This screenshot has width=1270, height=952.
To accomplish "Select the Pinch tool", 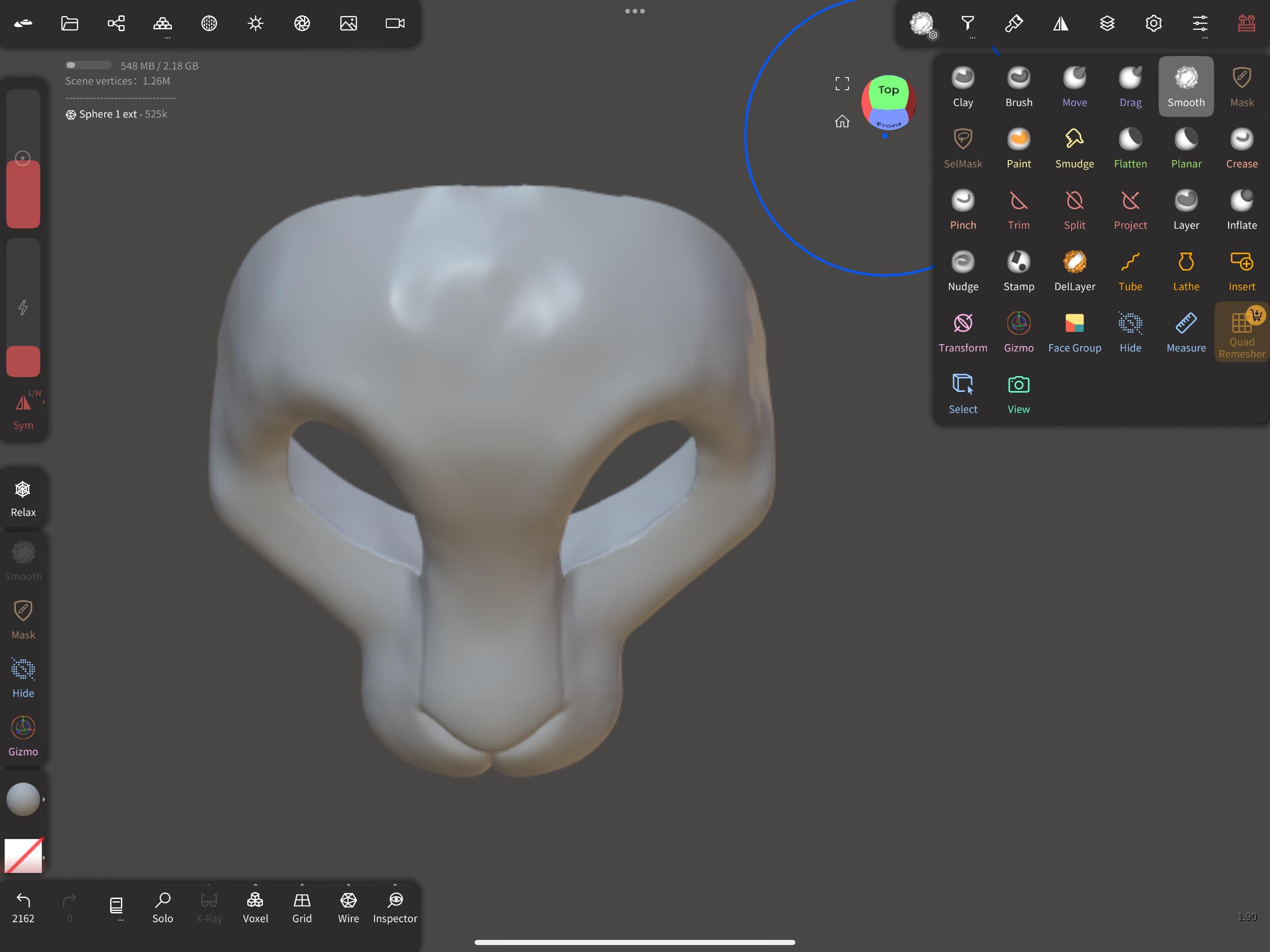I will click(963, 210).
